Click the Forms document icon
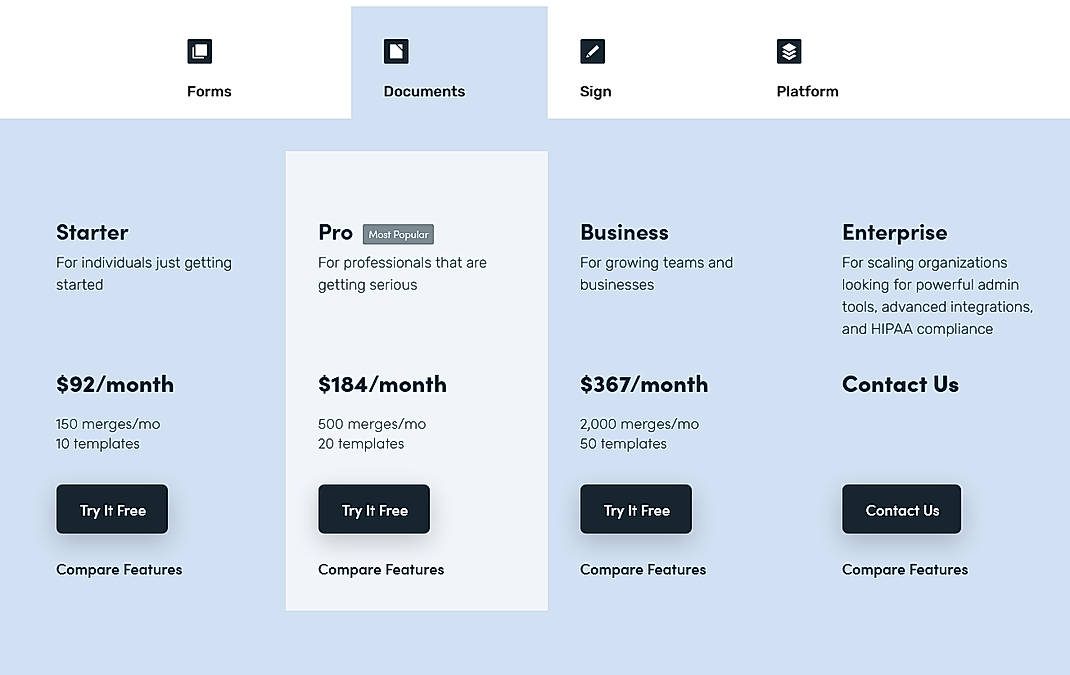This screenshot has height=675, width=1070. click(199, 51)
